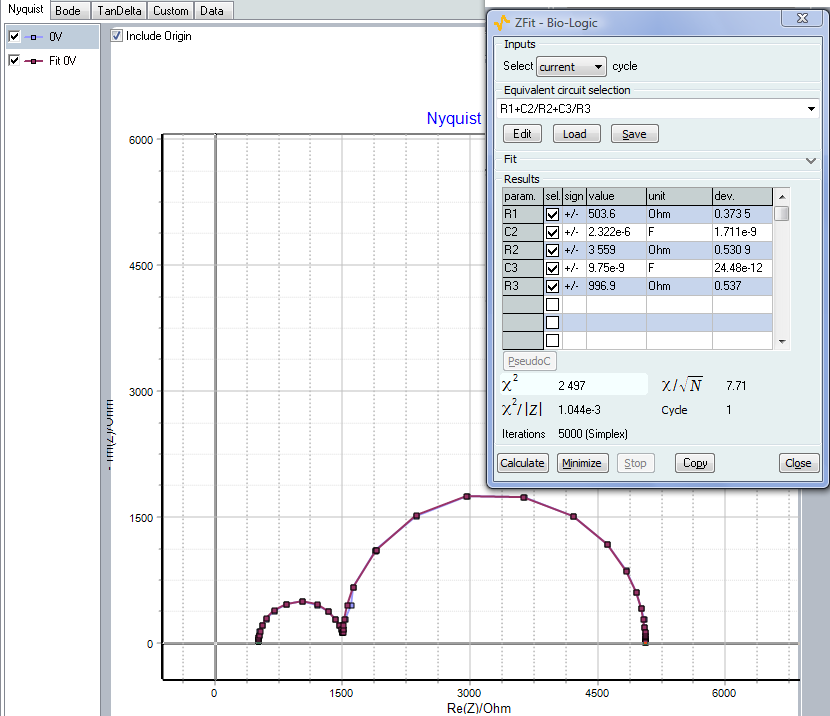Toggle the 0V trace checkbox
The width and height of the screenshot is (830, 716).
point(14,37)
